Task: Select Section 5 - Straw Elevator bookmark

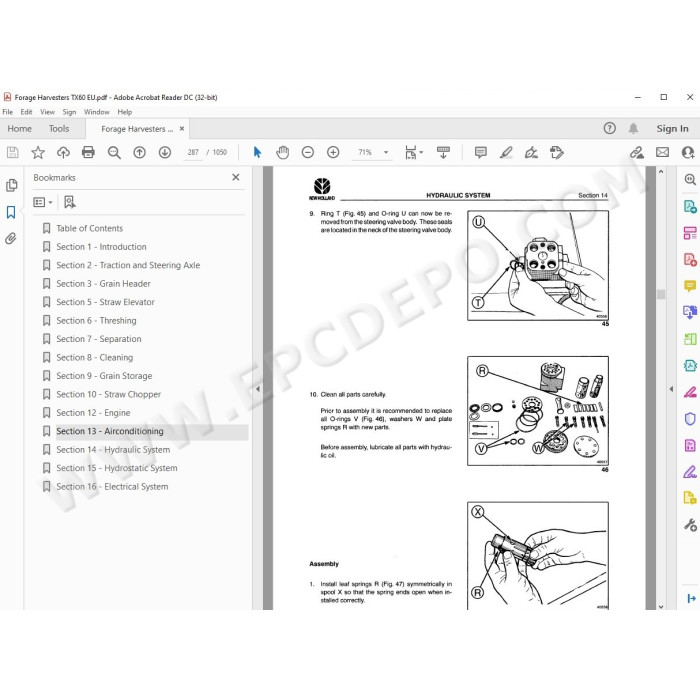Action: click(105, 302)
